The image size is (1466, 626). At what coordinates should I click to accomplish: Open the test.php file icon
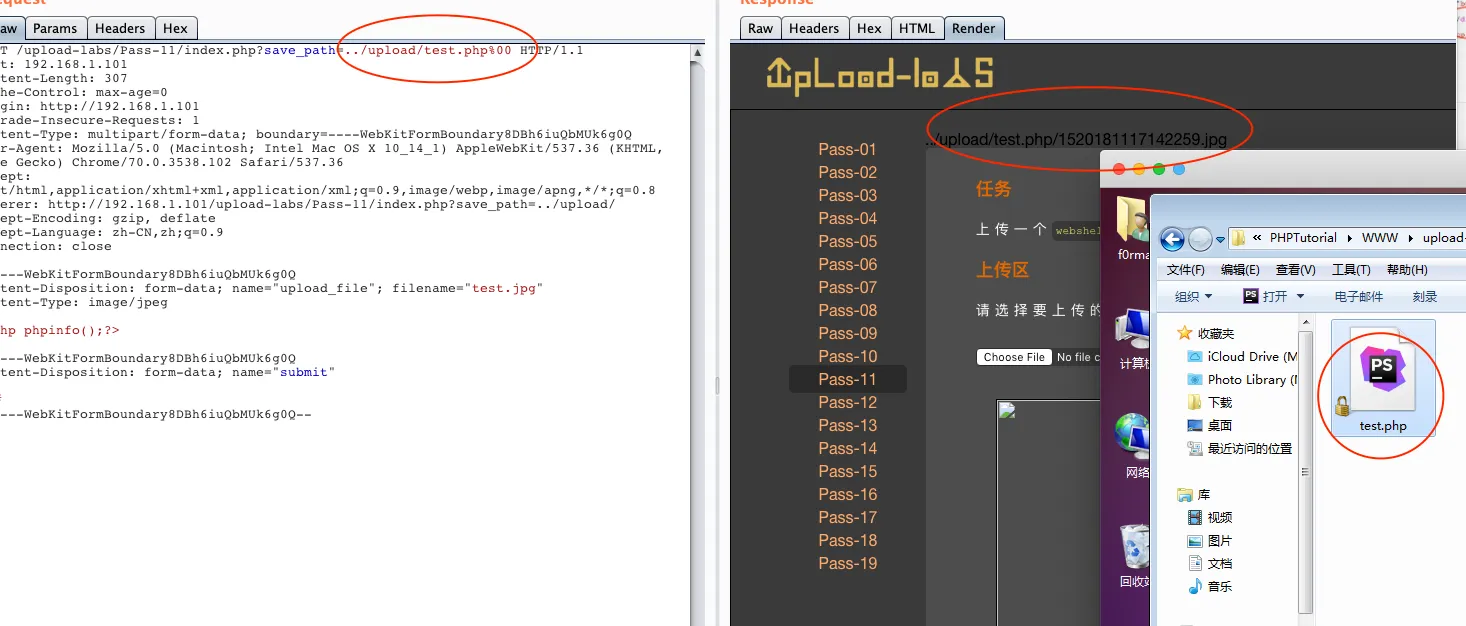pos(1382,380)
